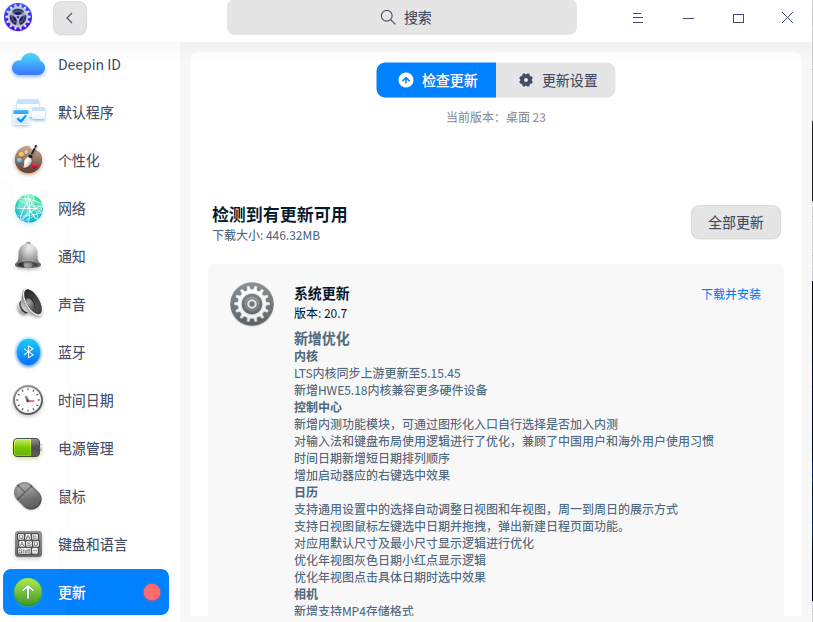Open the 鼠标 mouse label
The image size is (813, 622).
point(72,497)
